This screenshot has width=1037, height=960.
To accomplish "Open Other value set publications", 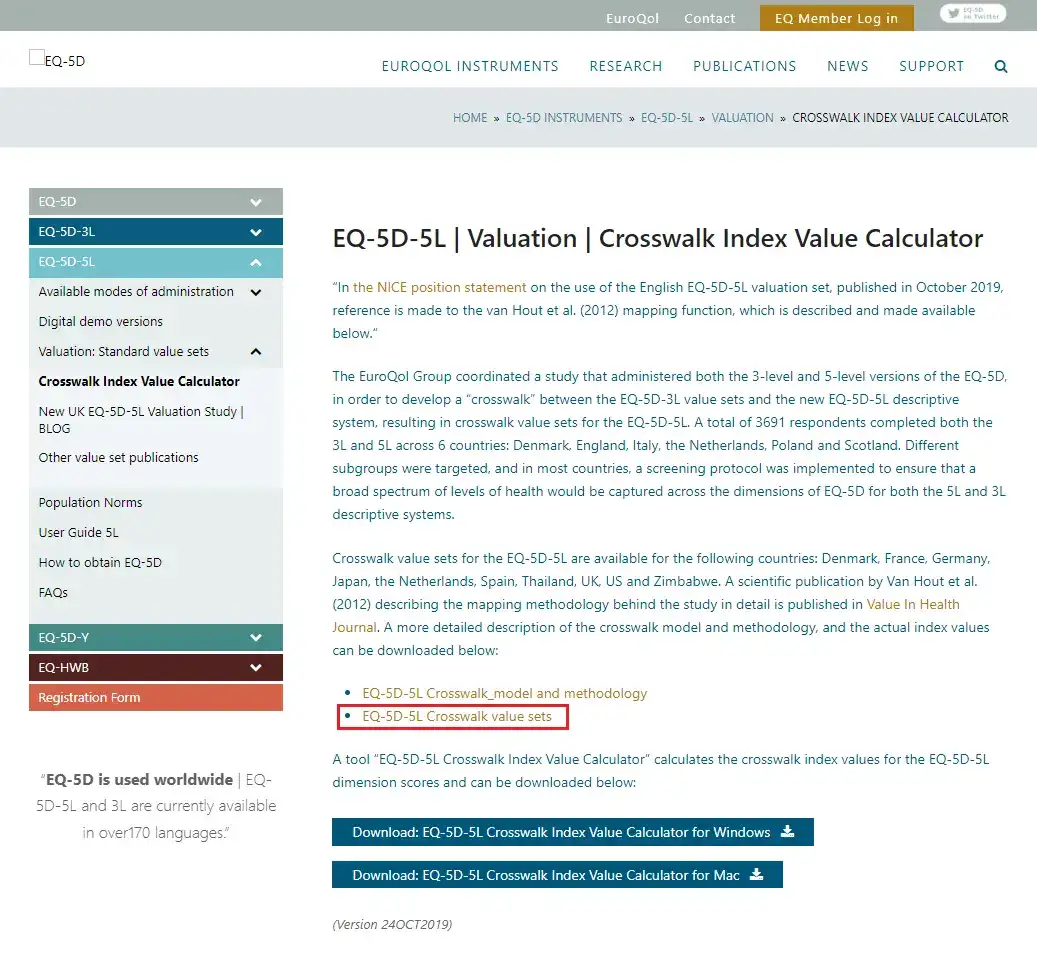I will click(118, 458).
